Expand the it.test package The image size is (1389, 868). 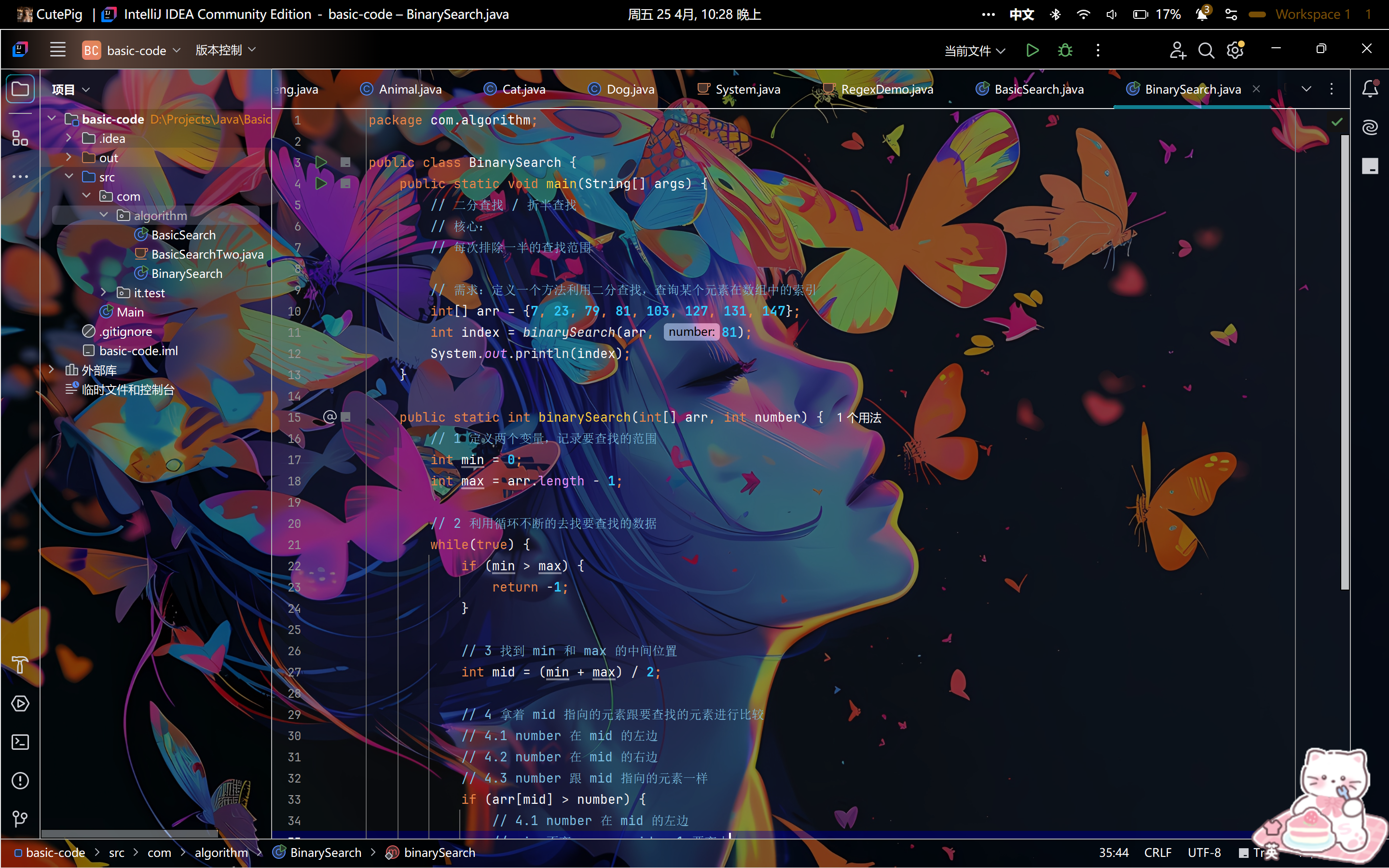[104, 292]
